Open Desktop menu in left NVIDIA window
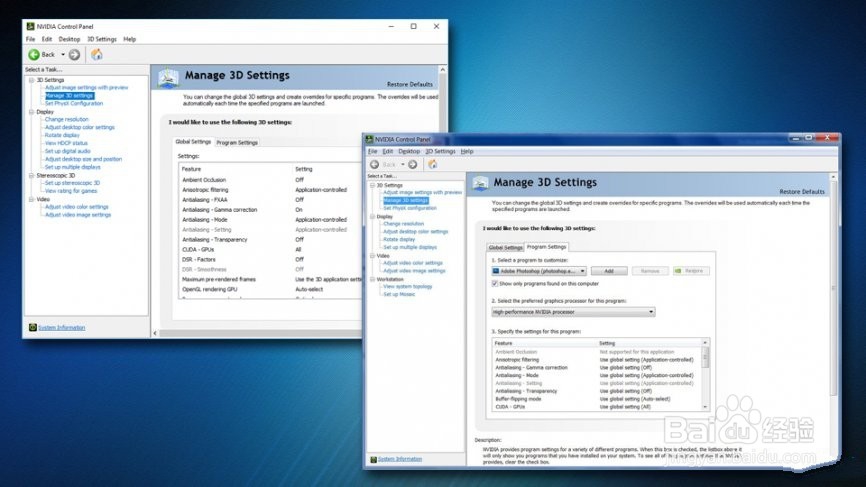Screen dimensions: 866x487 pos(70,39)
